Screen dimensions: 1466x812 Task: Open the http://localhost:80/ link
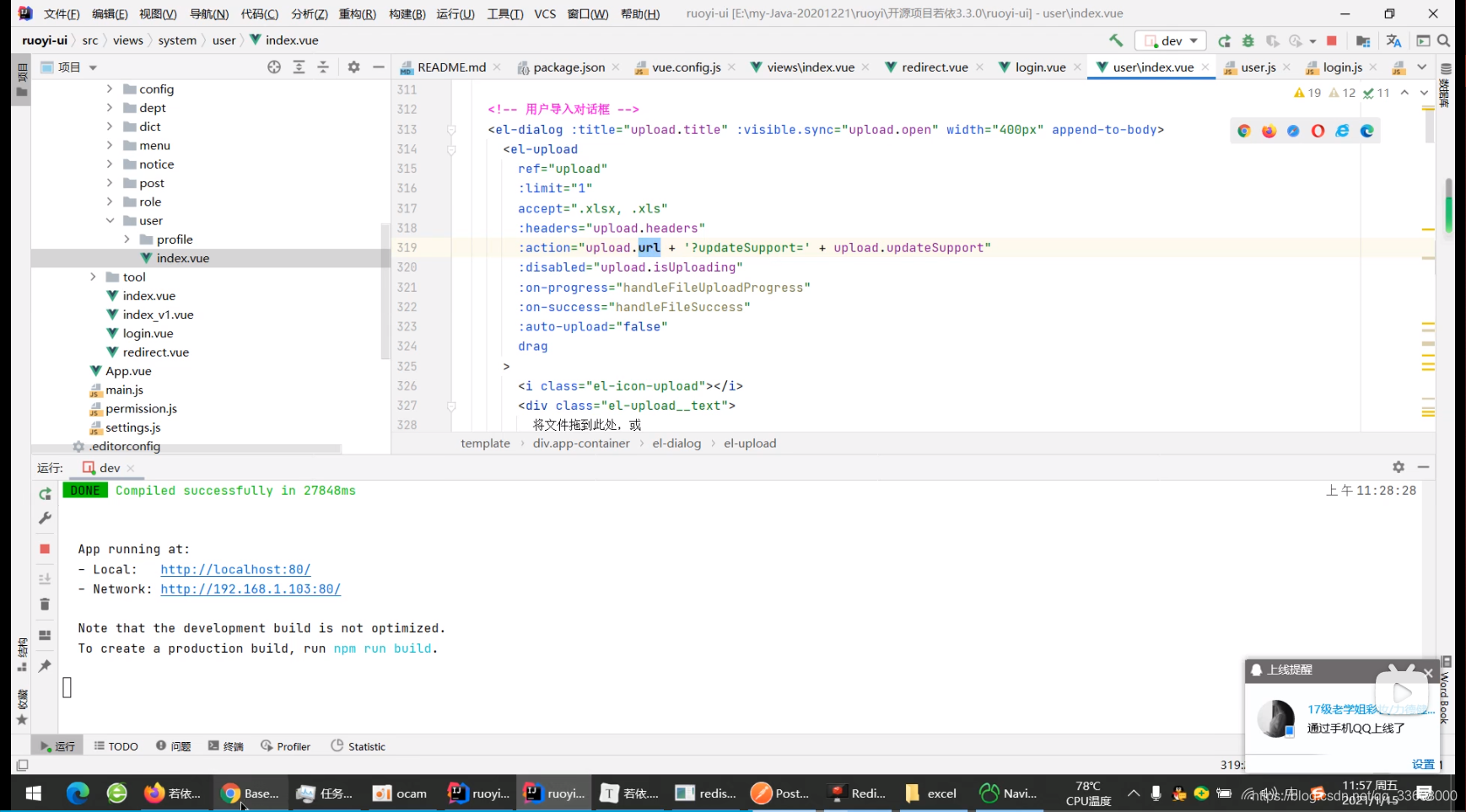(235, 570)
